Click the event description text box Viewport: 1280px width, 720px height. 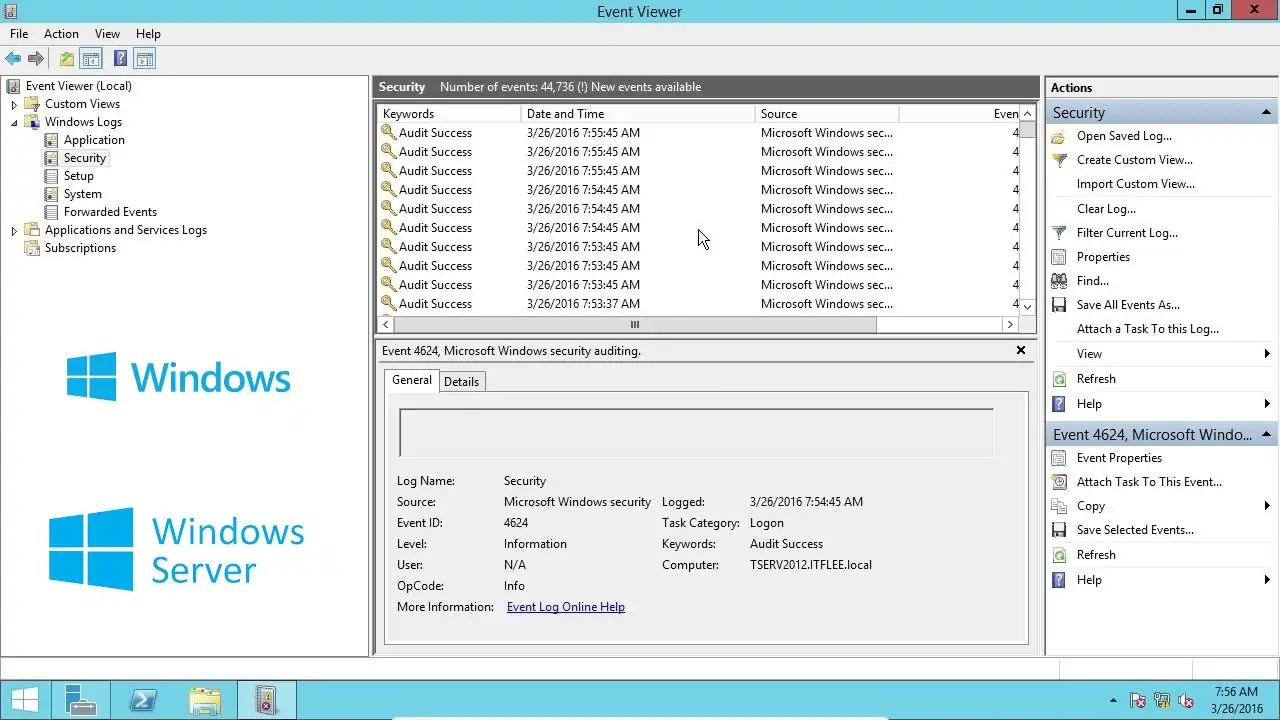click(x=696, y=432)
